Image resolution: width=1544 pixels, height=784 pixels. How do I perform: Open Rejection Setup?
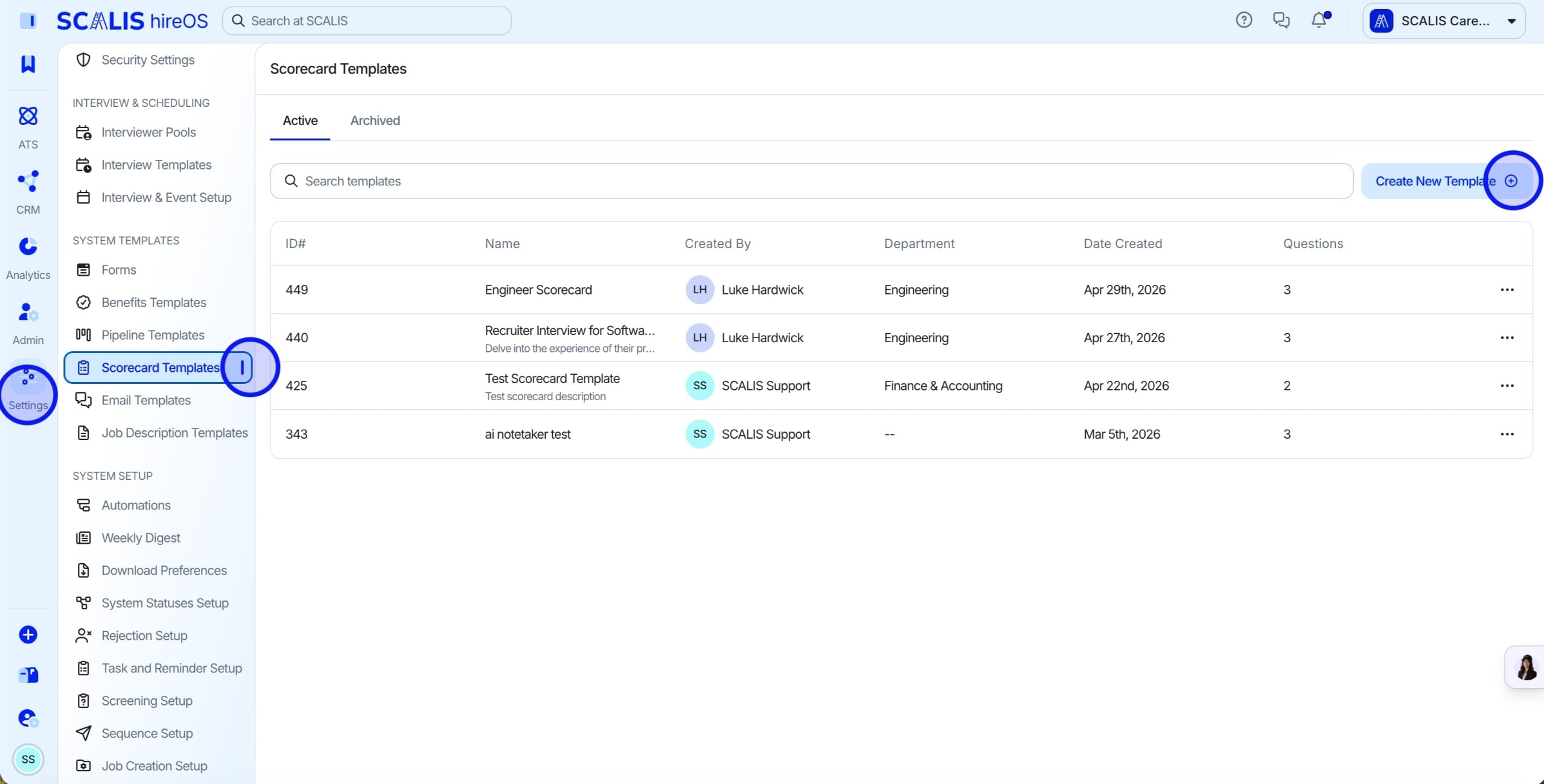pos(144,636)
